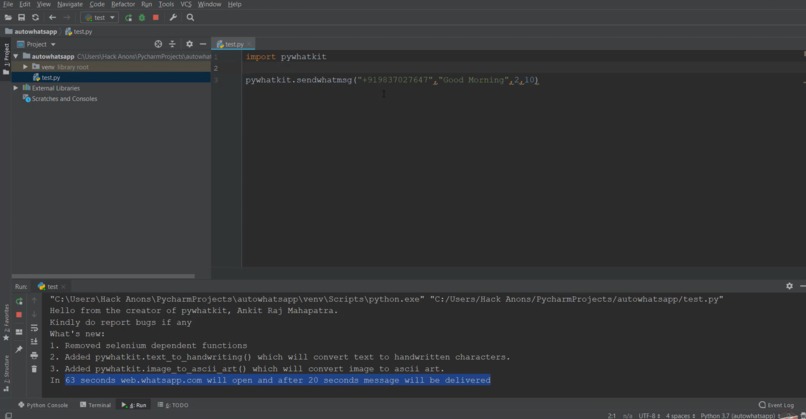The image size is (806, 419).
Task: Toggle the Project side tool window tab
Action: click(x=6, y=59)
